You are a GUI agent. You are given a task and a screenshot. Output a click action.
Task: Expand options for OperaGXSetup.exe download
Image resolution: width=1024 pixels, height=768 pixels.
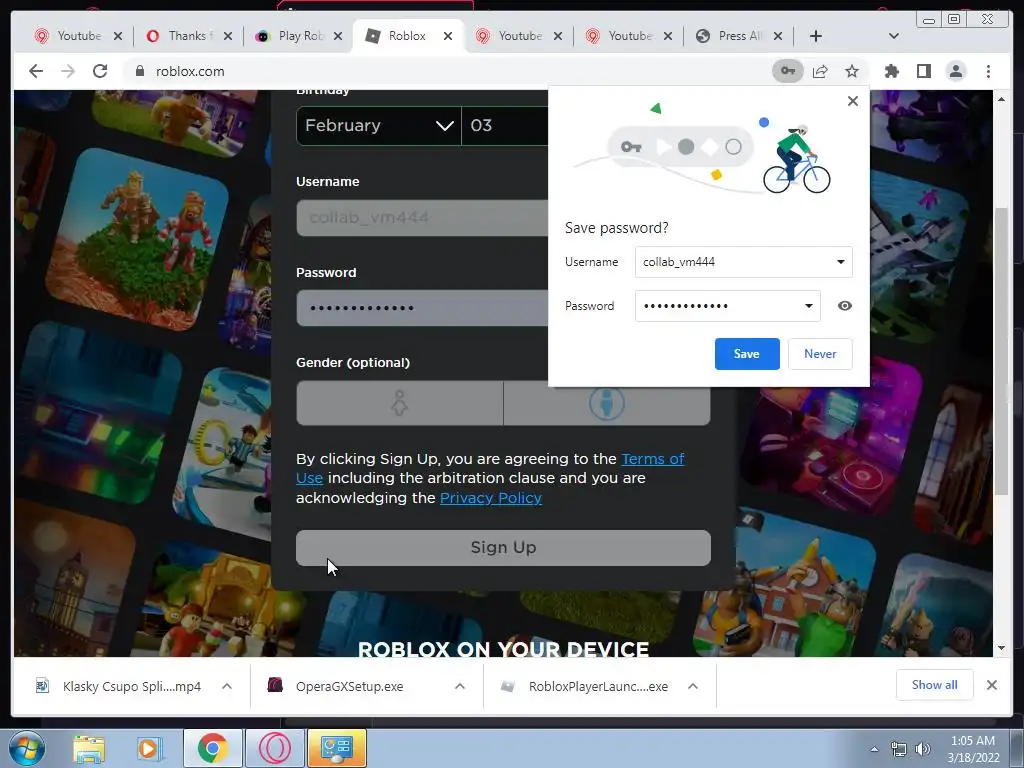pos(460,686)
